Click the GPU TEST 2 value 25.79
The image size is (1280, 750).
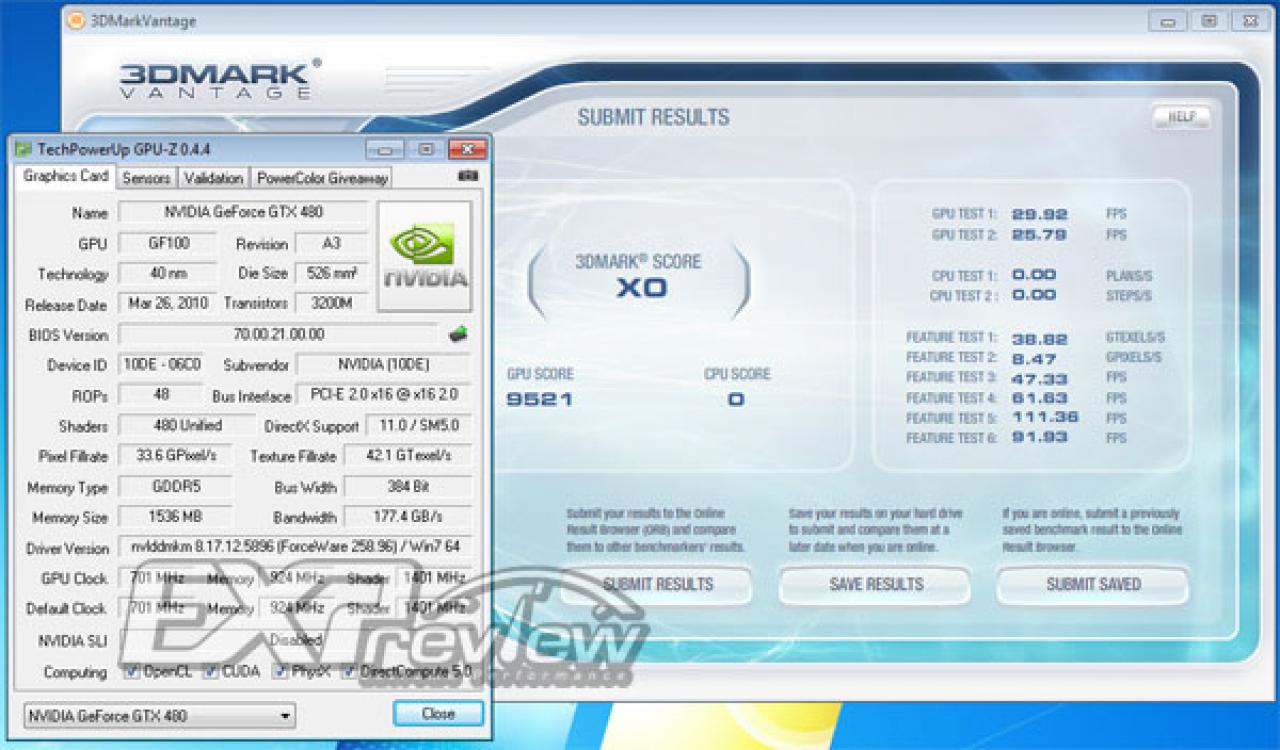1039,235
